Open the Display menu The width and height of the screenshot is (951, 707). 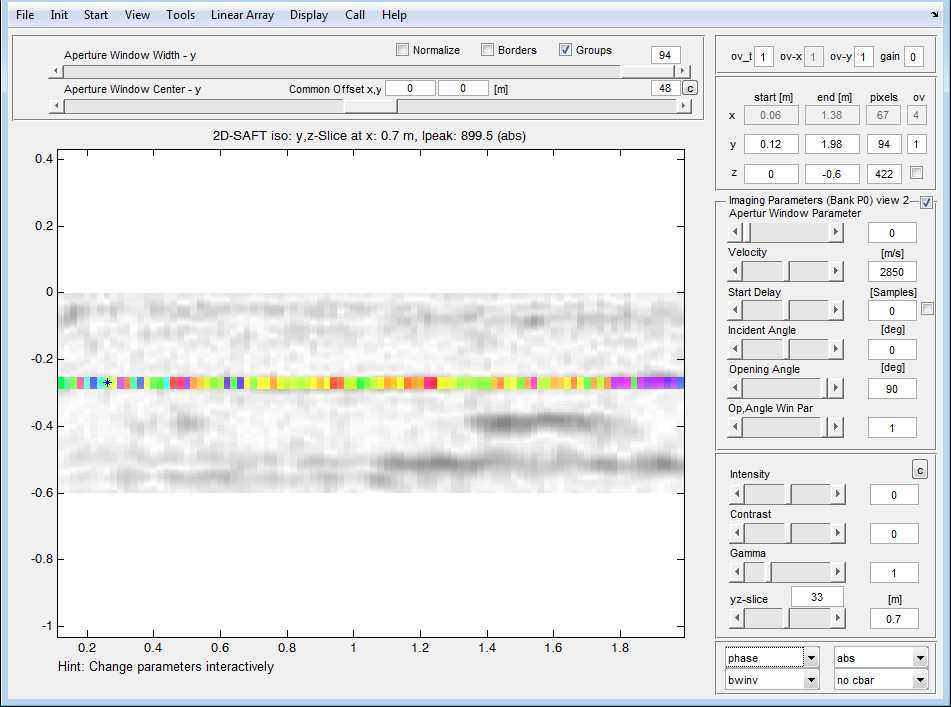[309, 15]
